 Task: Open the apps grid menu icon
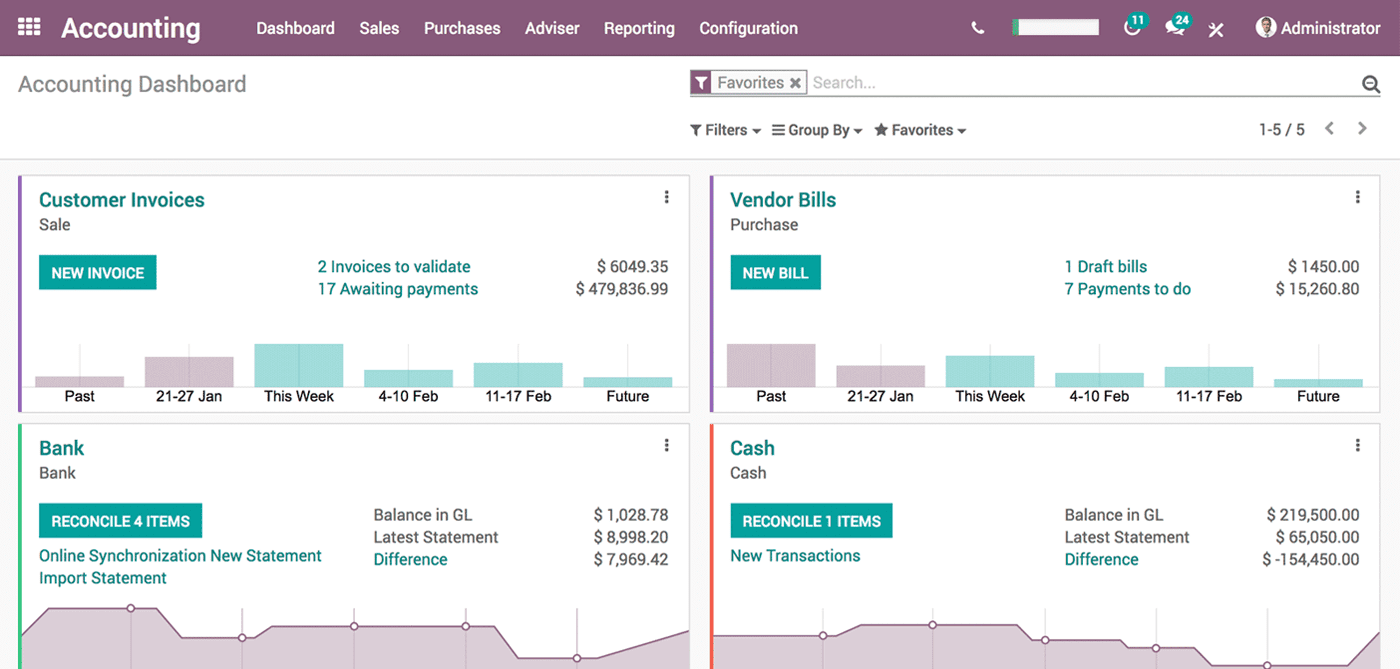point(29,27)
